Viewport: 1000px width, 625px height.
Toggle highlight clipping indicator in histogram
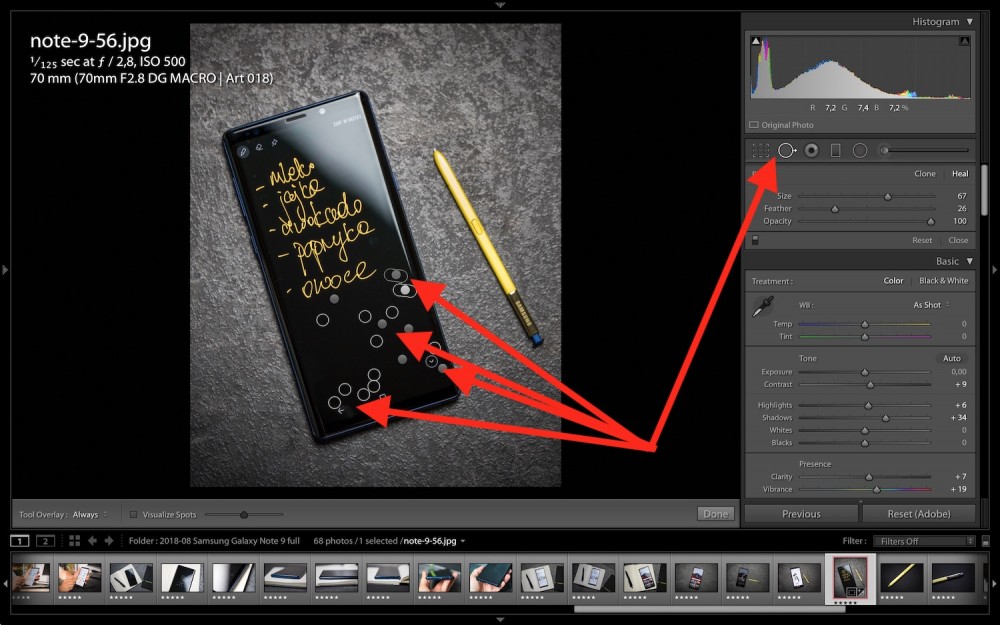[x=964, y=41]
